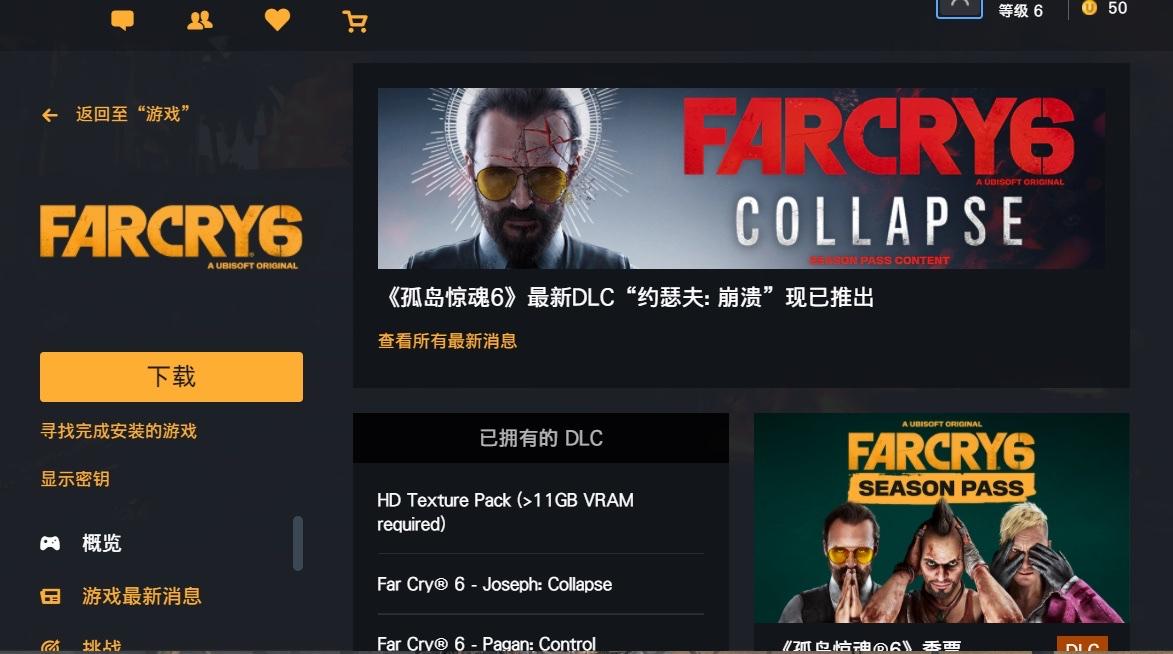
Task: Open the Far Cry 6 Collapse banner
Action: click(741, 178)
